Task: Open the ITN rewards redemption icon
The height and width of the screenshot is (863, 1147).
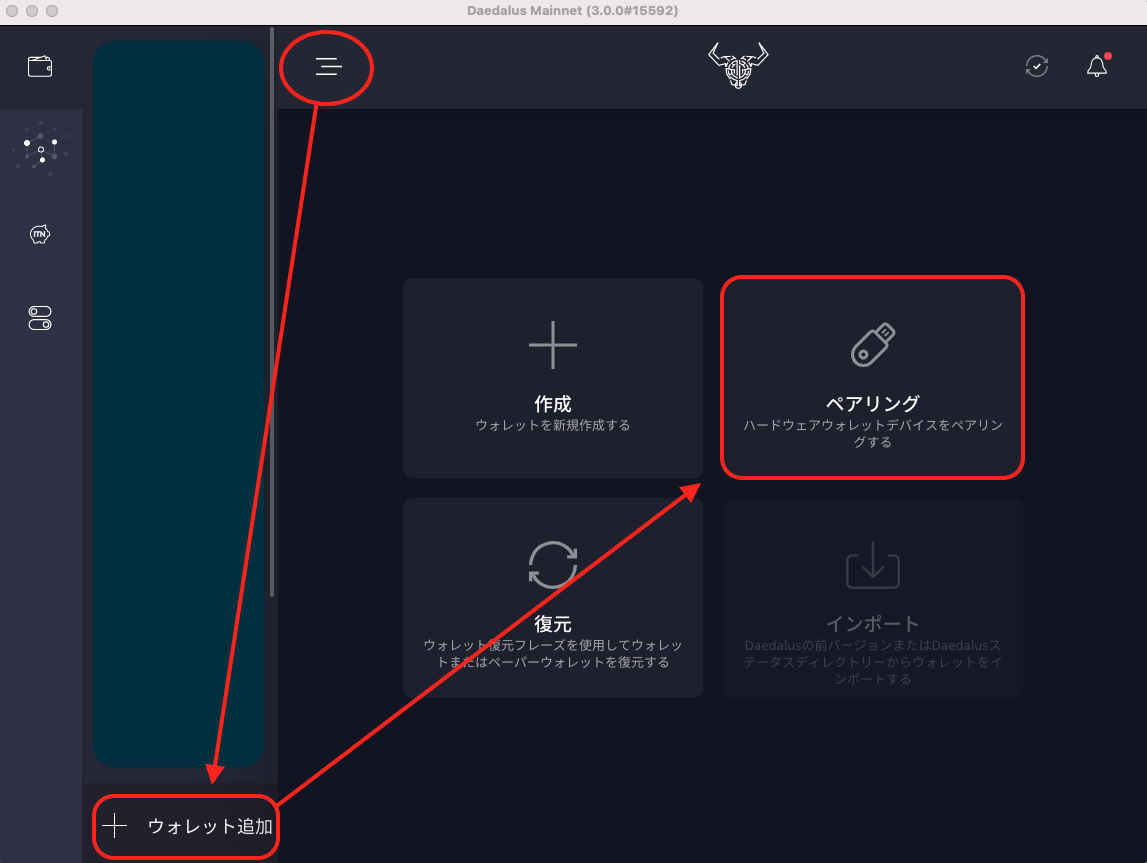Action: coord(40,234)
